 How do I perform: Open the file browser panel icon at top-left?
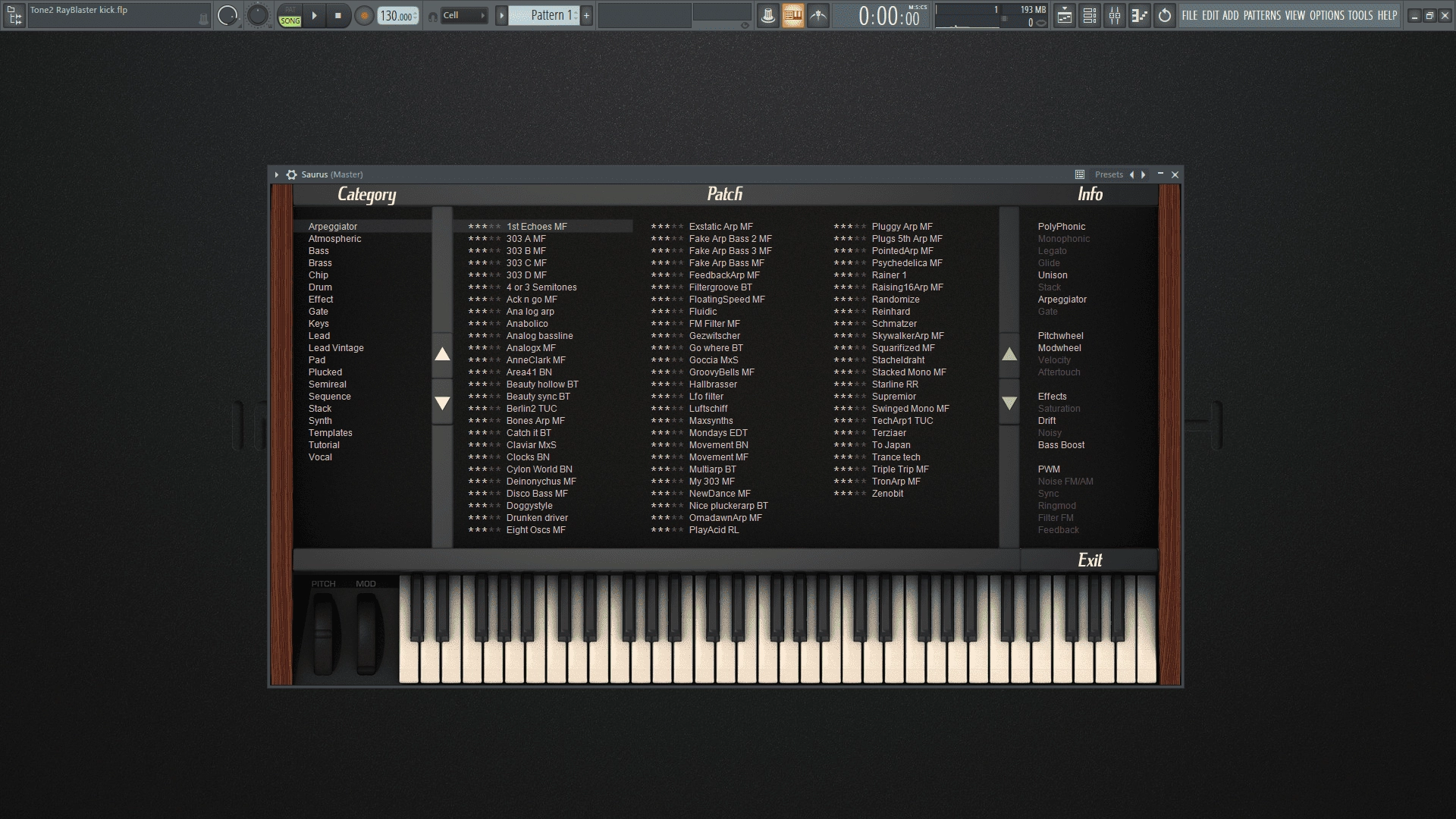(x=14, y=15)
